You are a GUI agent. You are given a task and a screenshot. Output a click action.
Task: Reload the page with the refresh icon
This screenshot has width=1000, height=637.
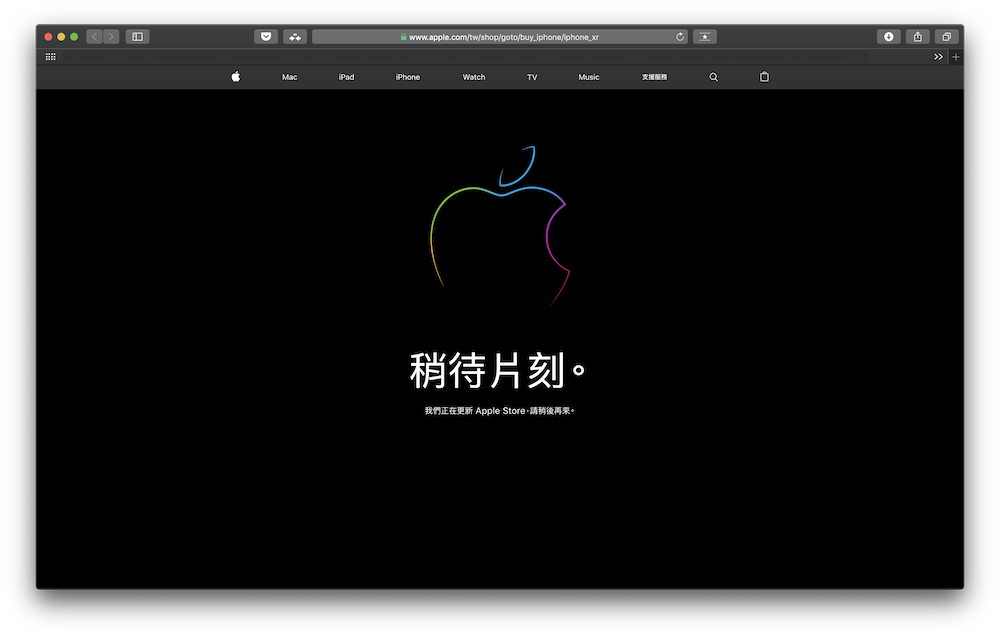[680, 37]
